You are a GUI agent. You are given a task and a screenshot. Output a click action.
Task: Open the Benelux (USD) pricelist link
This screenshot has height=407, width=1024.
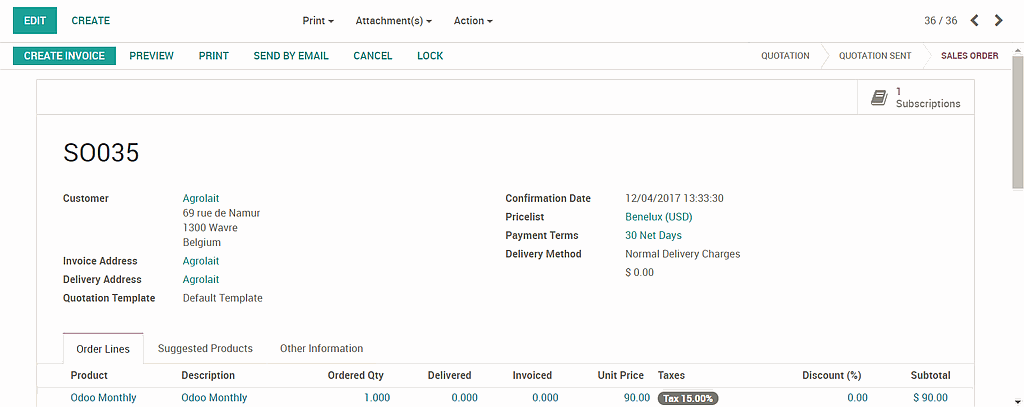point(658,217)
